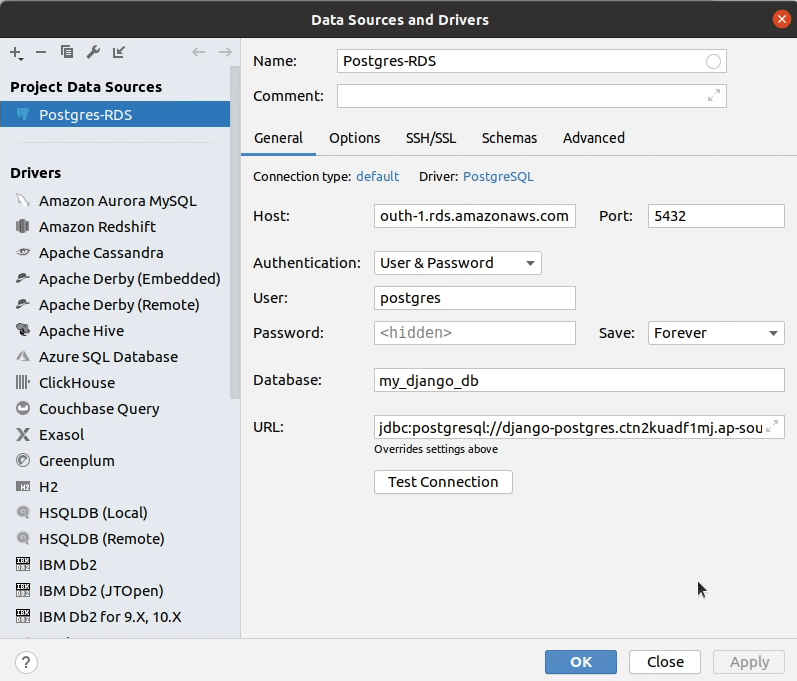The width and height of the screenshot is (797, 681).
Task: Click the Help question mark icon
Action: pyautogui.click(x=26, y=662)
